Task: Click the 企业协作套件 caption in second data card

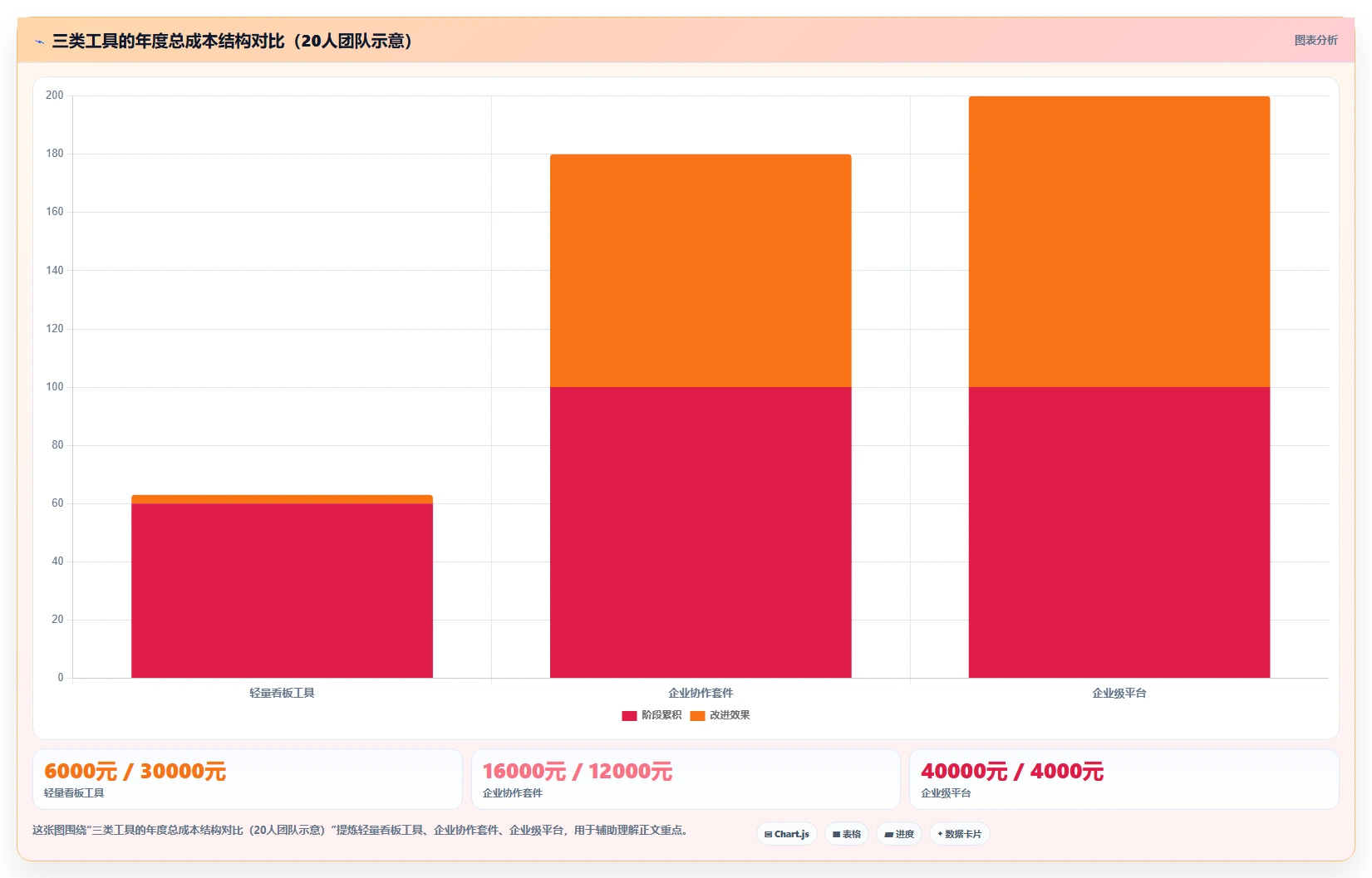Action: pyautogui.click(x=513, y=793)
